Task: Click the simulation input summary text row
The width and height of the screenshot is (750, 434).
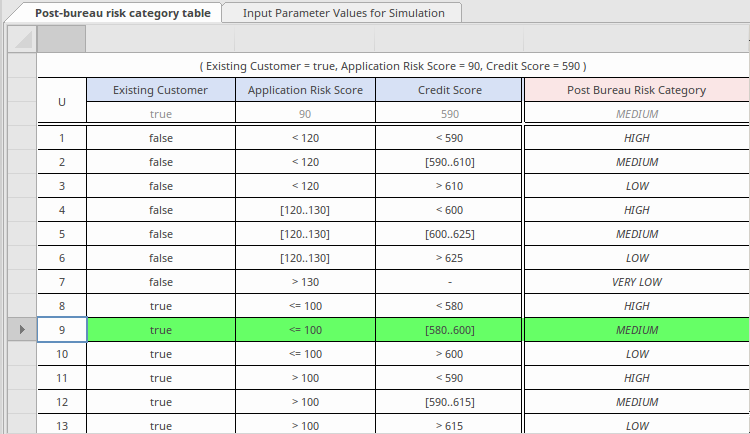Action: [x=392, y=65]
